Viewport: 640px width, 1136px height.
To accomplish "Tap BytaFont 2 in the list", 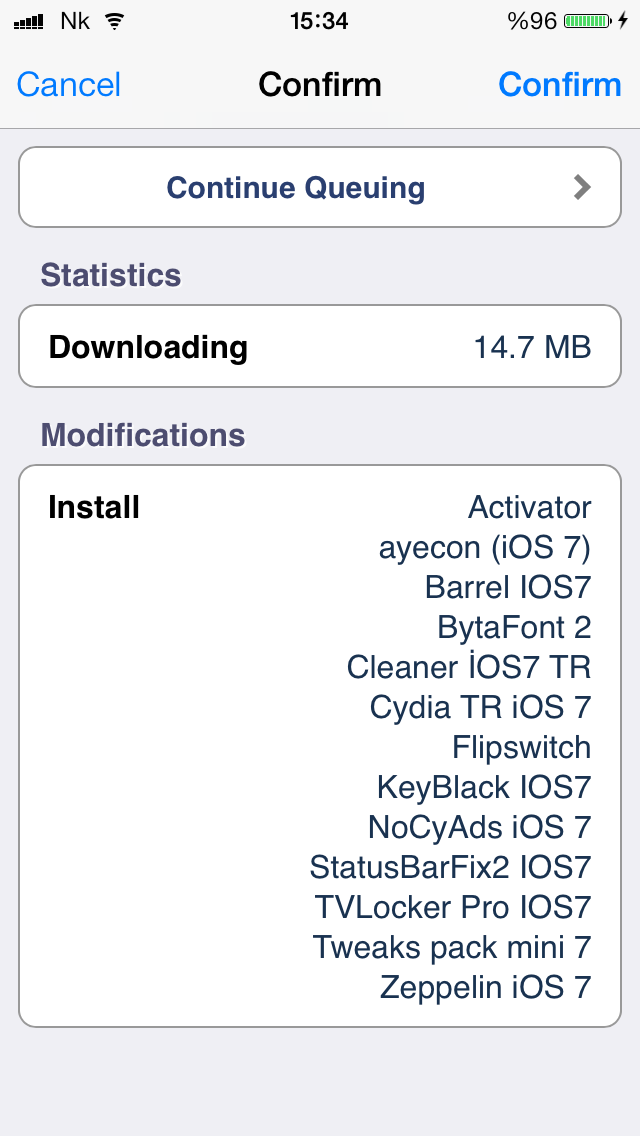I will pyautogui.click(x=514, y=627).
